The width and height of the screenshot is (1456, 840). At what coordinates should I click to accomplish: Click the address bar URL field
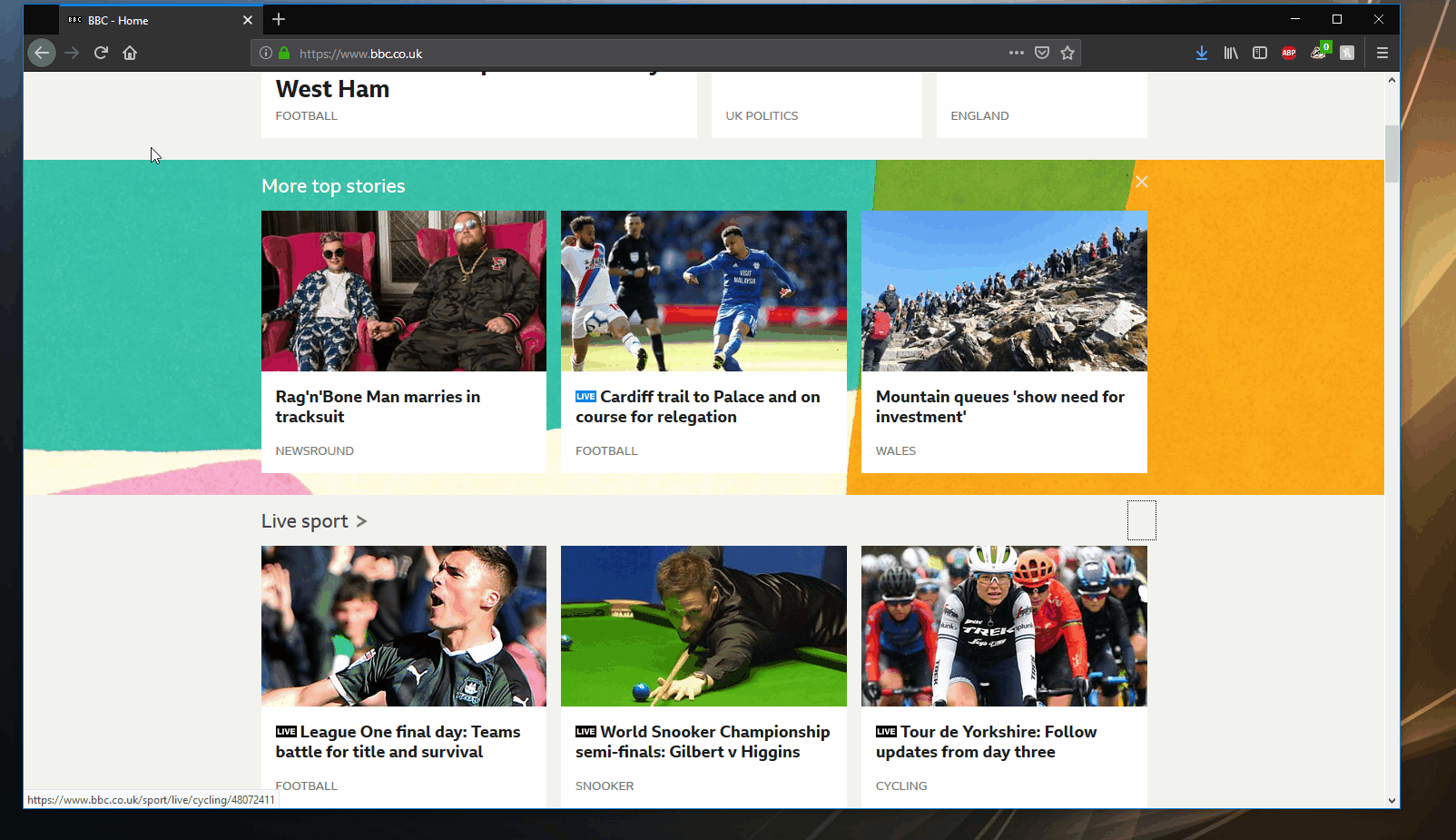pyautogui.click(x=635, y=54)
